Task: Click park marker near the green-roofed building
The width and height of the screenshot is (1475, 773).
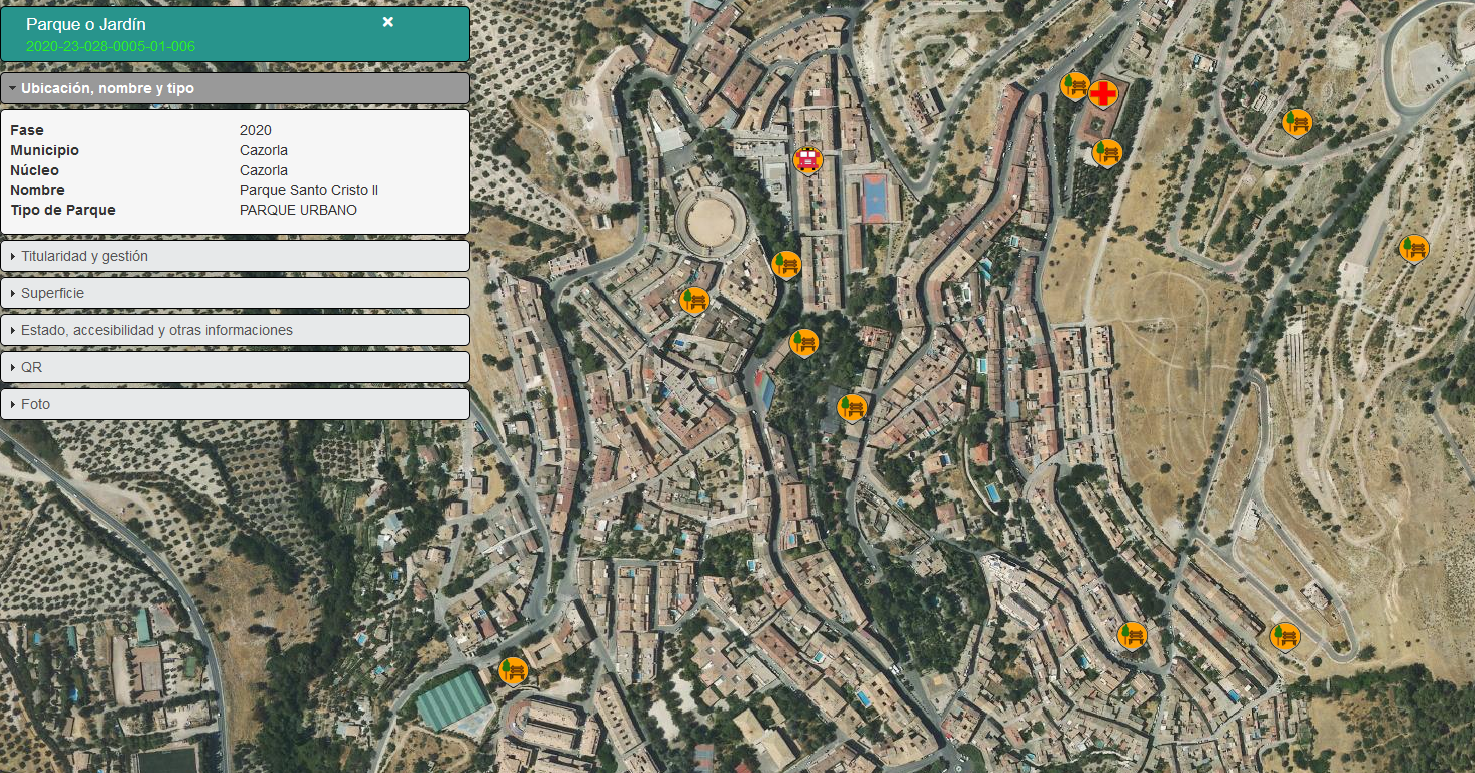Action: tap(514, 669)
